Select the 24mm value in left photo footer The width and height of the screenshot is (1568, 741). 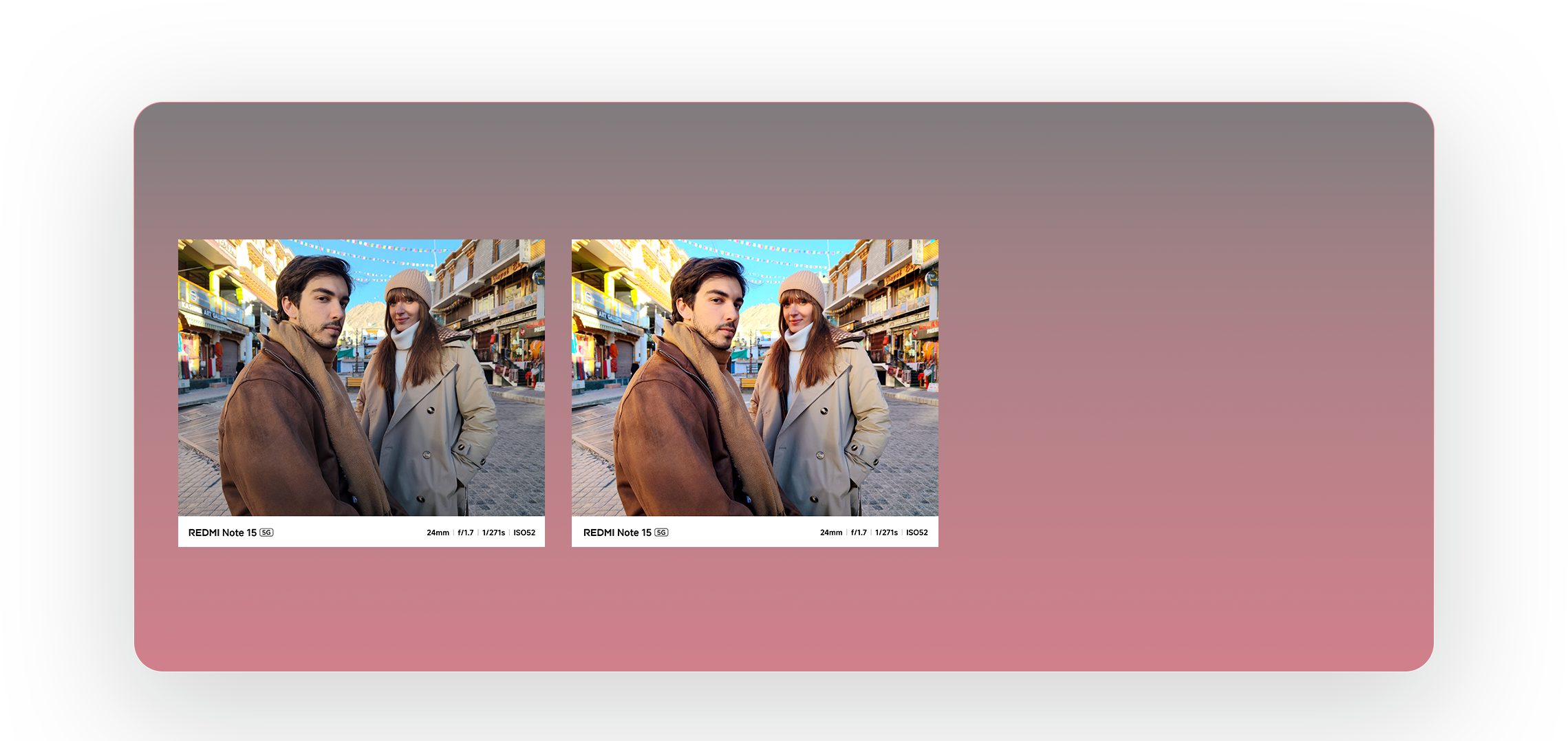[438, 533]
